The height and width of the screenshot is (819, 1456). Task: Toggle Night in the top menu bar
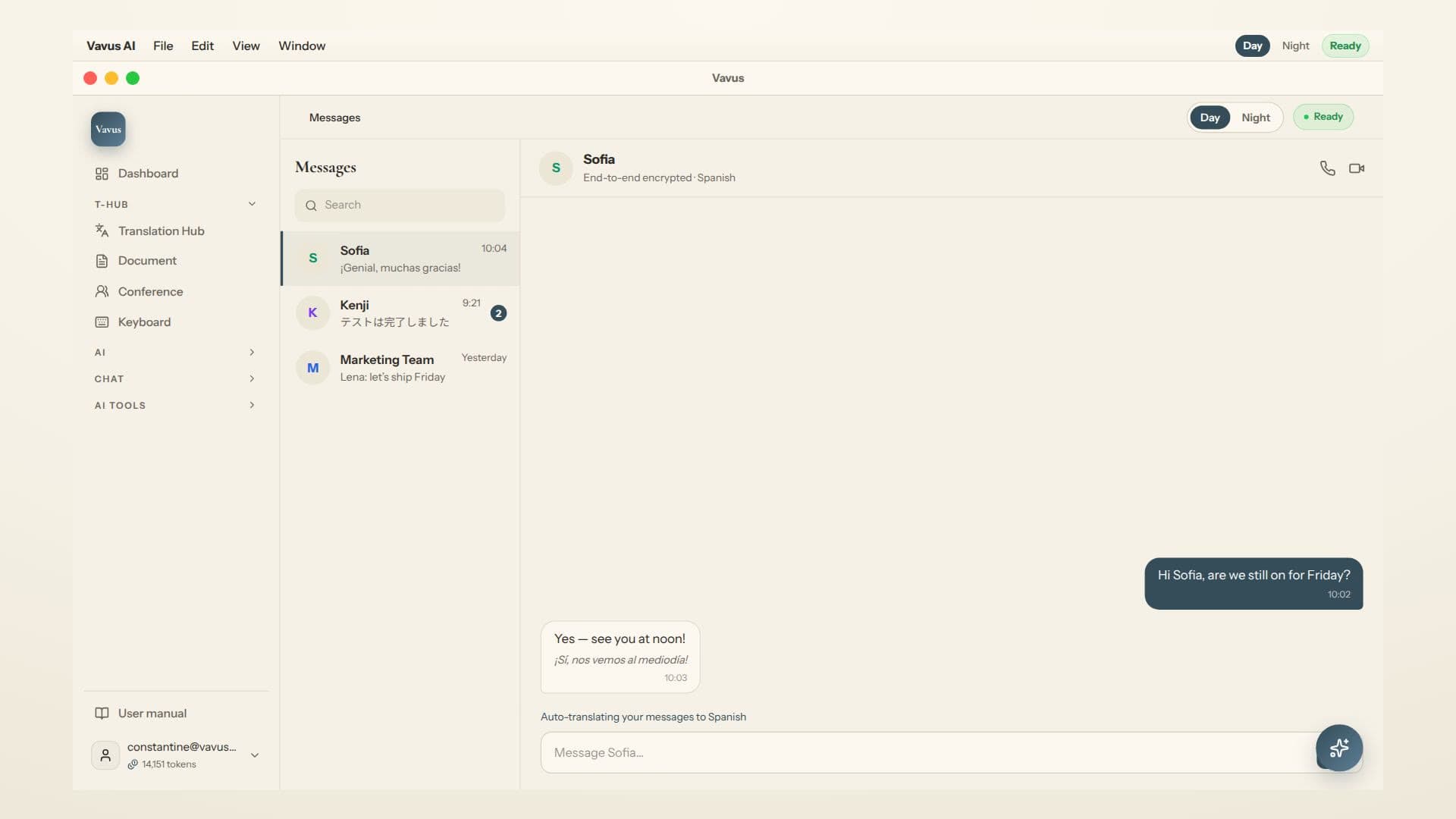(x=1295, y=45)
